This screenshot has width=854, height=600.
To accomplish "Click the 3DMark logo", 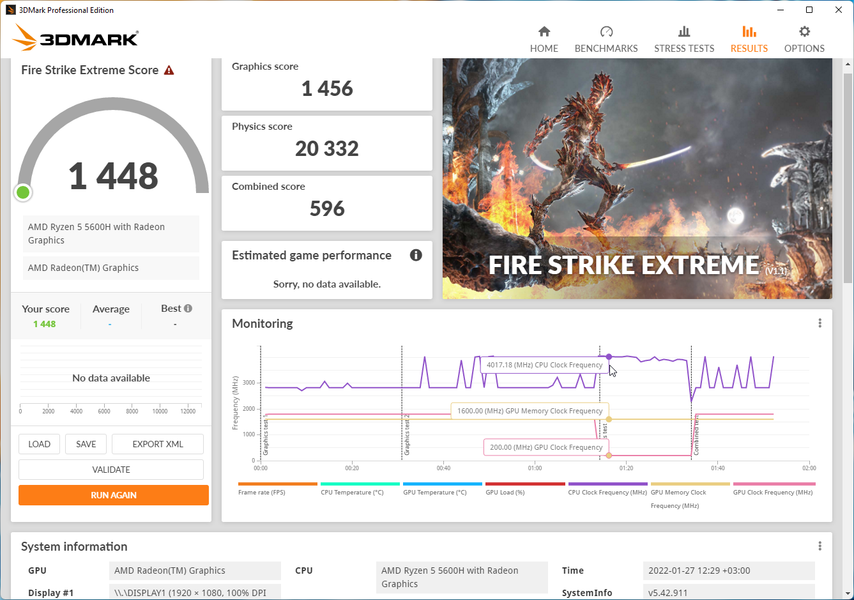I will point(75,38).
